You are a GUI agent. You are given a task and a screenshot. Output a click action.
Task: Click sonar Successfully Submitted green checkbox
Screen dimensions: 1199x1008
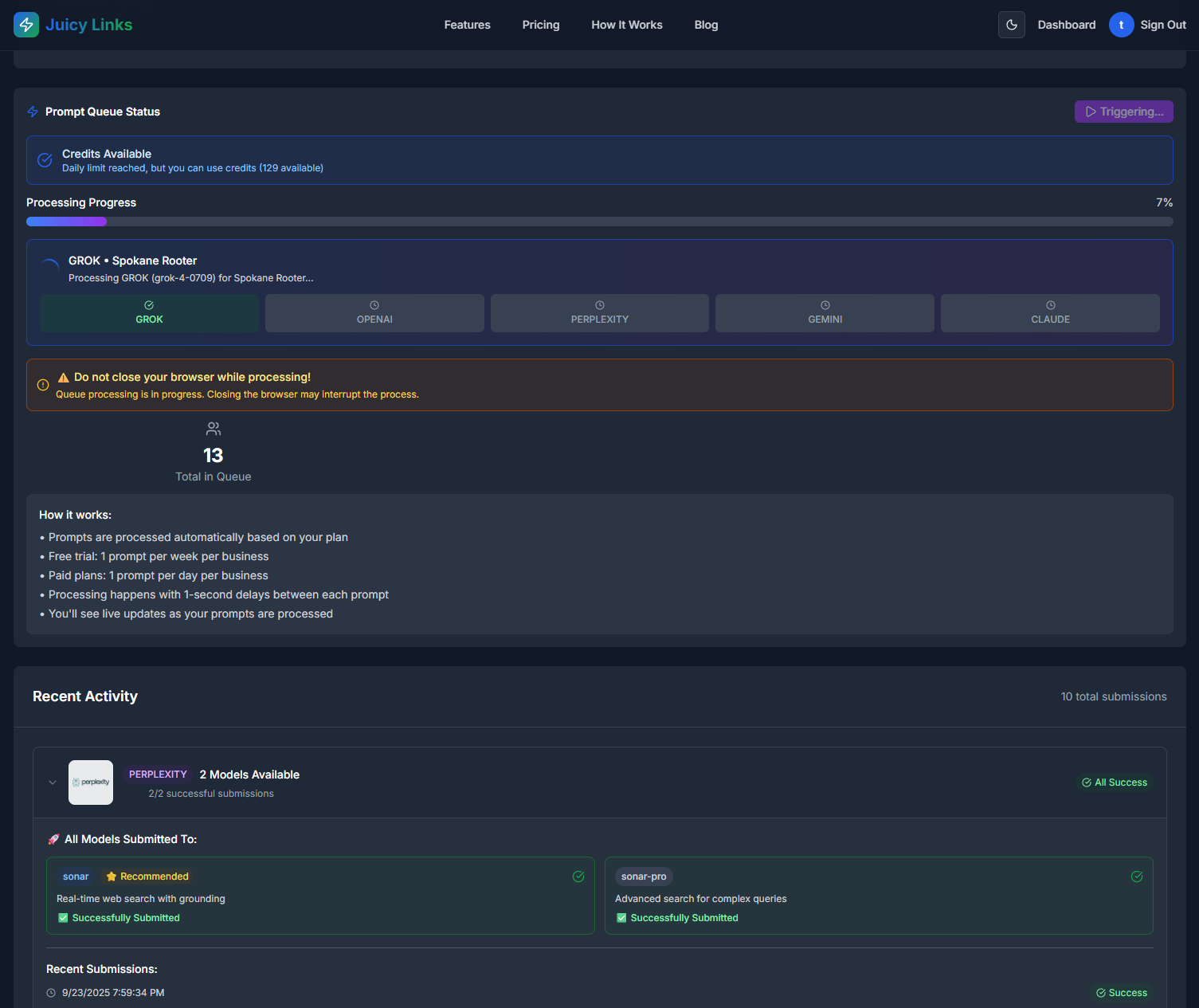point(63,918)
